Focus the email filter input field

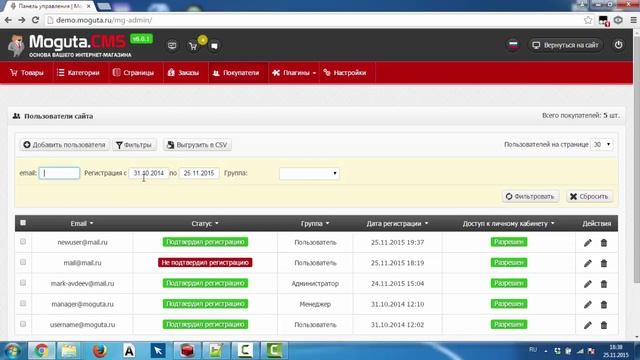pos(59,173)
